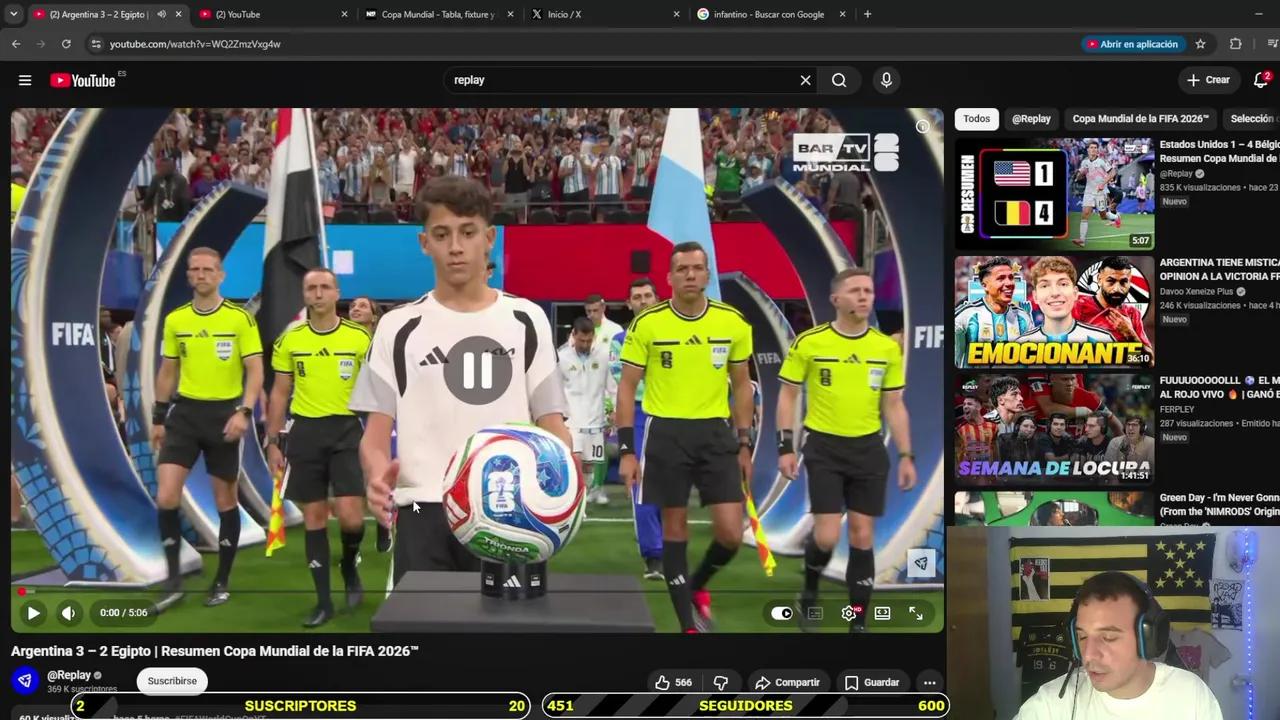1280x720 pixels.
Task: Bookmark this page with star icon
Action: coord(1200,44)
